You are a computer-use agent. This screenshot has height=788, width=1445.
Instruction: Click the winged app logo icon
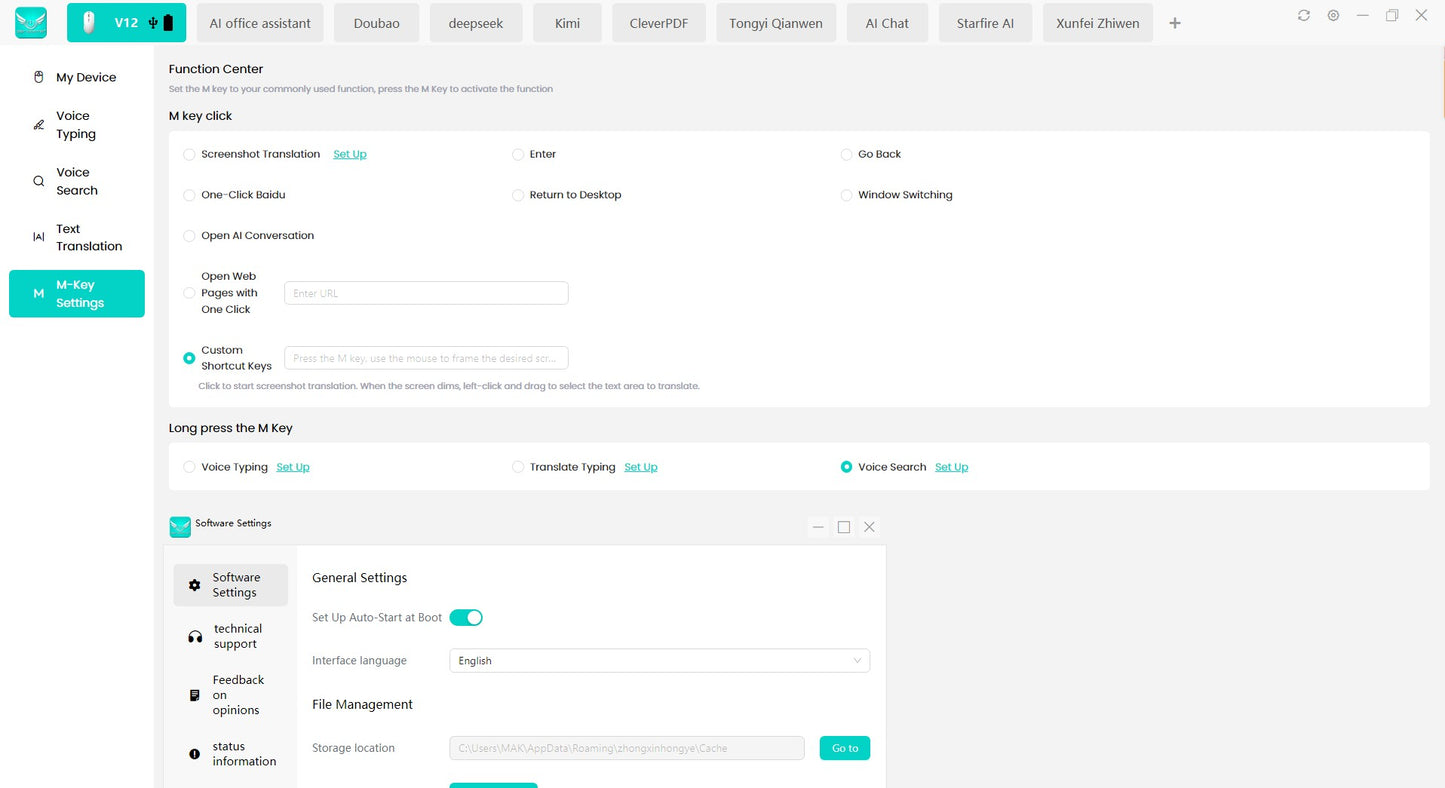tap(31, 22)
